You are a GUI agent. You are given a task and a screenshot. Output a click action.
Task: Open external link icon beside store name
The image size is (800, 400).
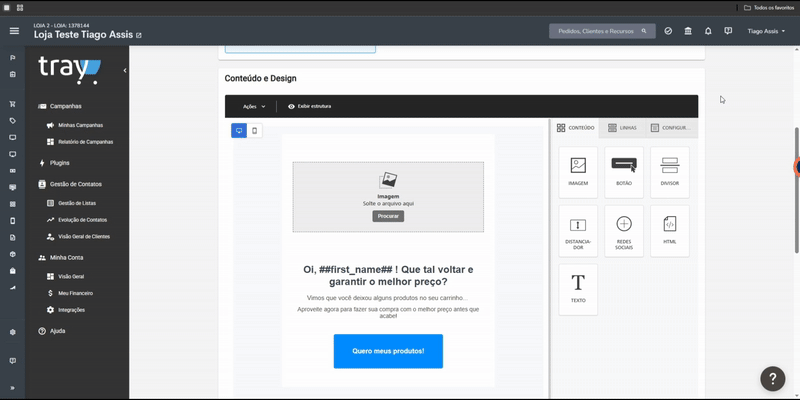tap(139, 36)
